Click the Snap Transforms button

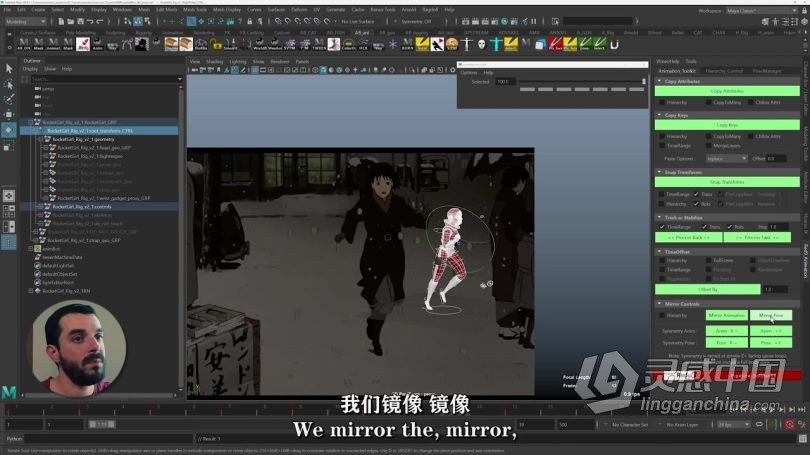coord(727,182)
